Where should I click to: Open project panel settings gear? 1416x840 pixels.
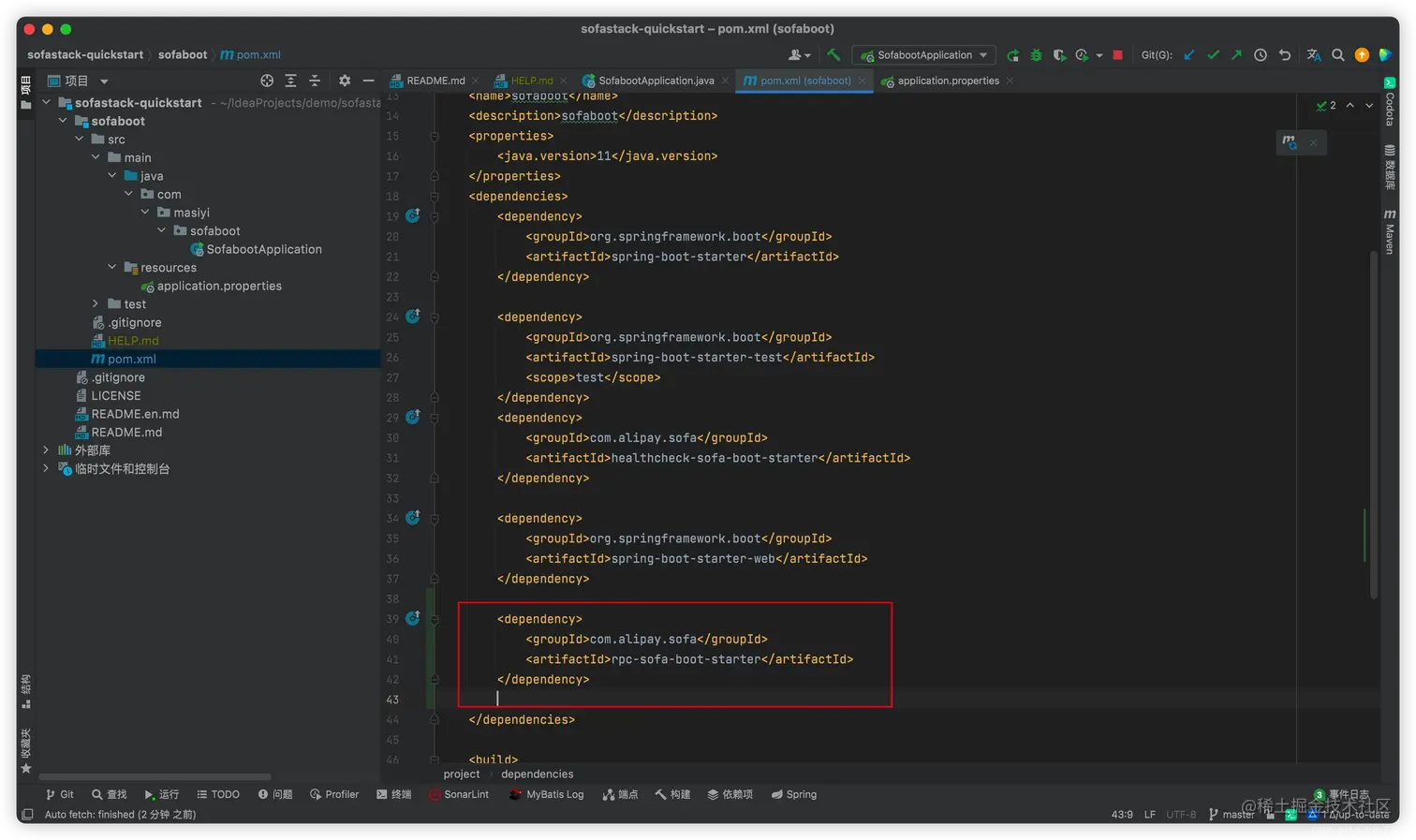click(x=345, y=81)
